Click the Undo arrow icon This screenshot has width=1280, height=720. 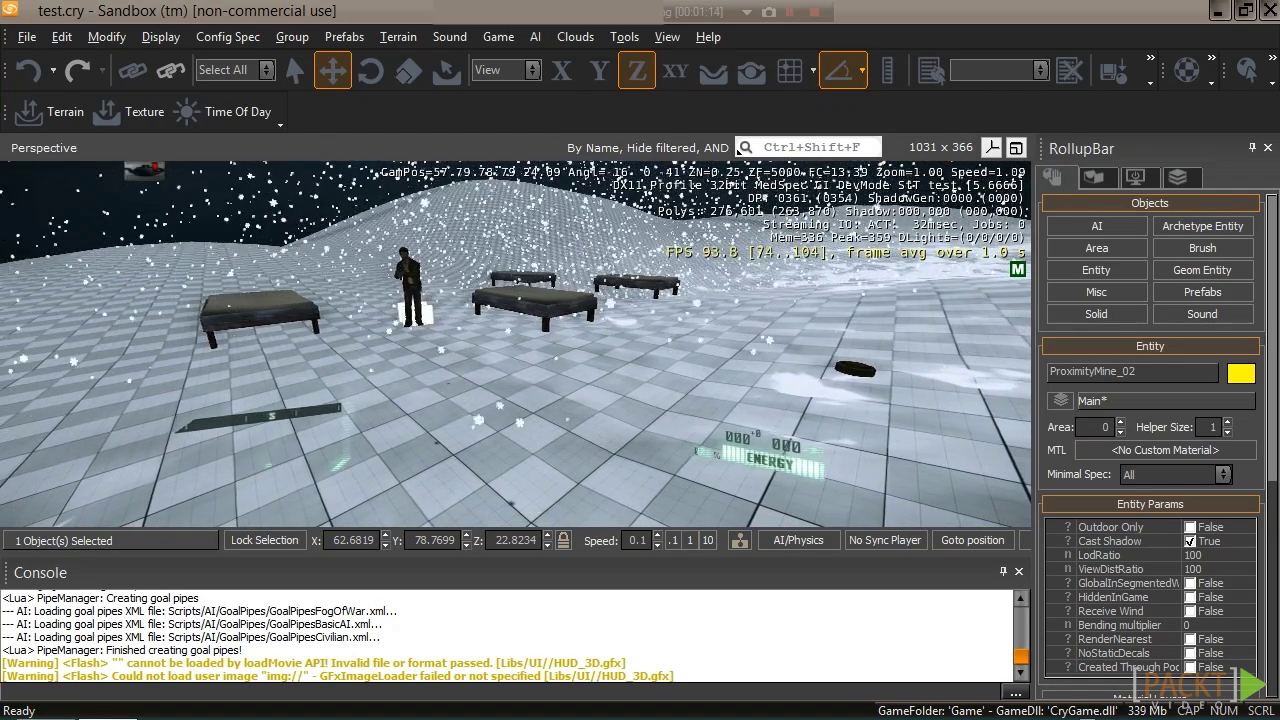[27, 71]
